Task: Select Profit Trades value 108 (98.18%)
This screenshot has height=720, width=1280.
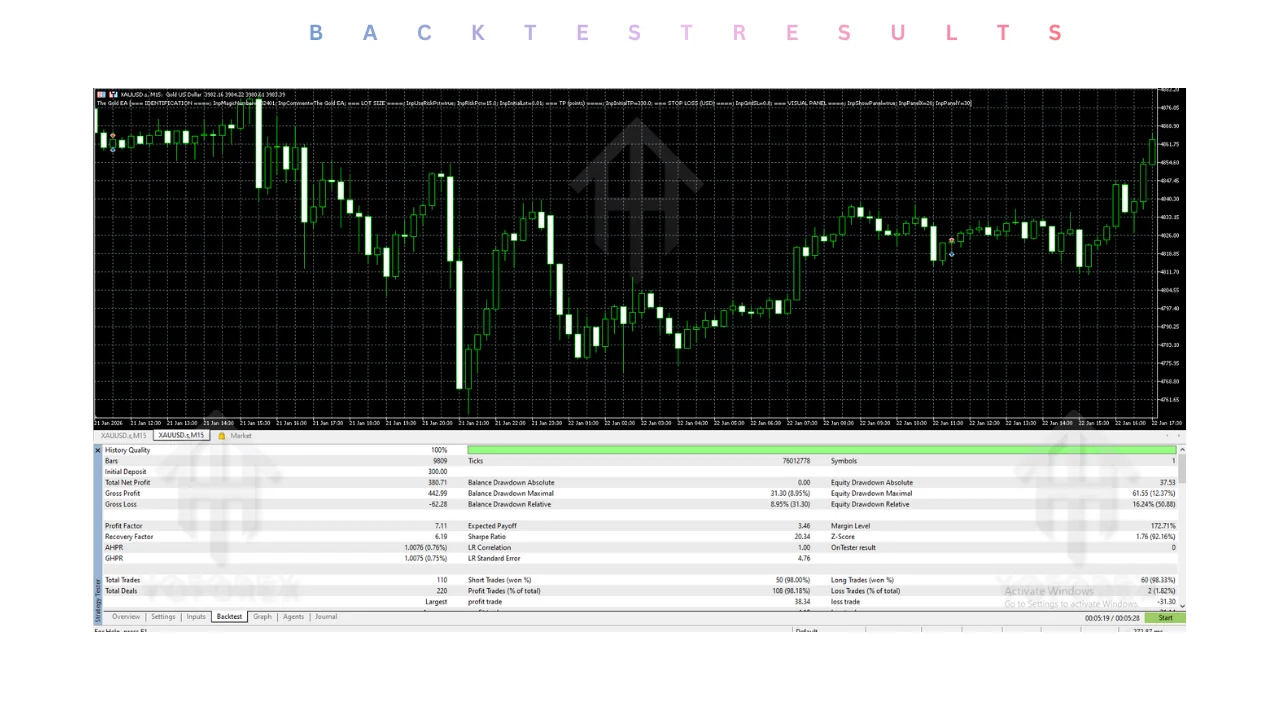Action: pyautogui.click(x=790, y=591)
